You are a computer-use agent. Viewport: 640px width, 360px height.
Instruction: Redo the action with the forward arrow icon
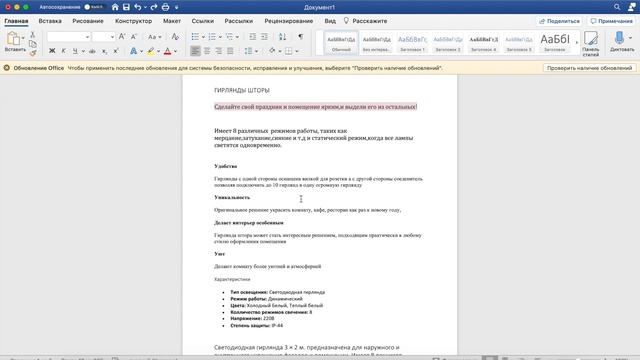coord(154,7)
